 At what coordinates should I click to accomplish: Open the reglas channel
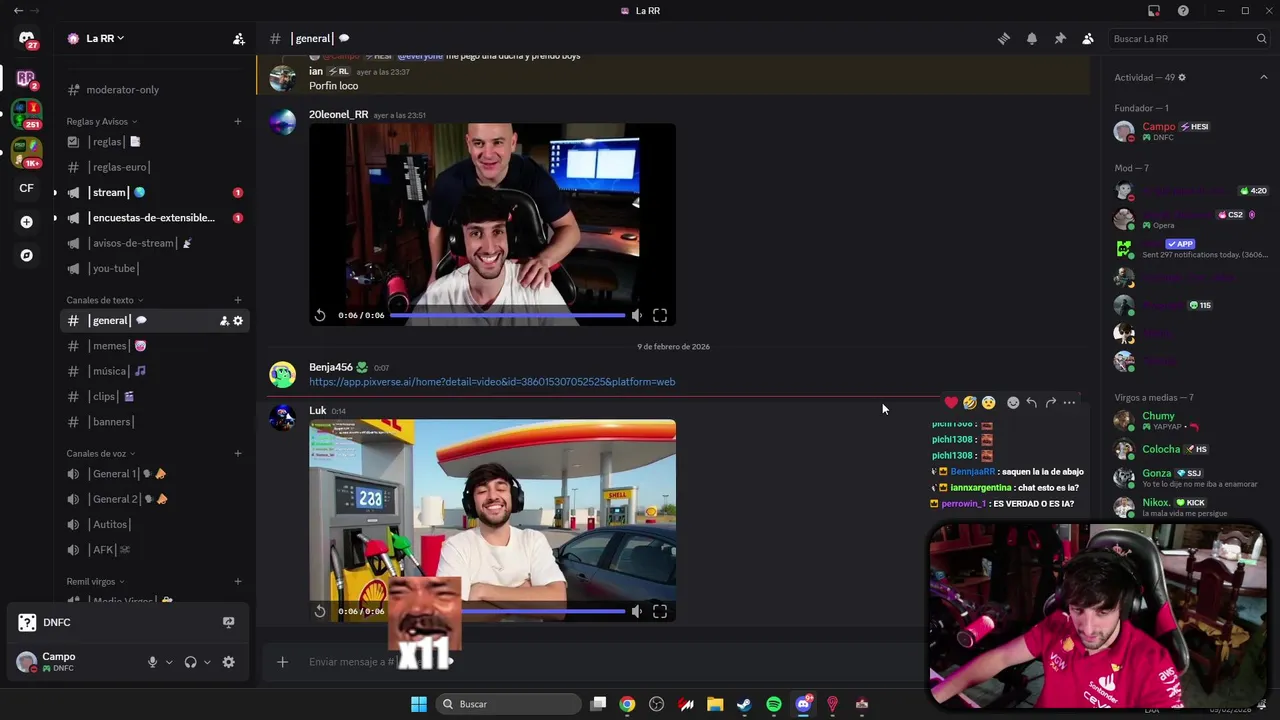coord(153,142)
